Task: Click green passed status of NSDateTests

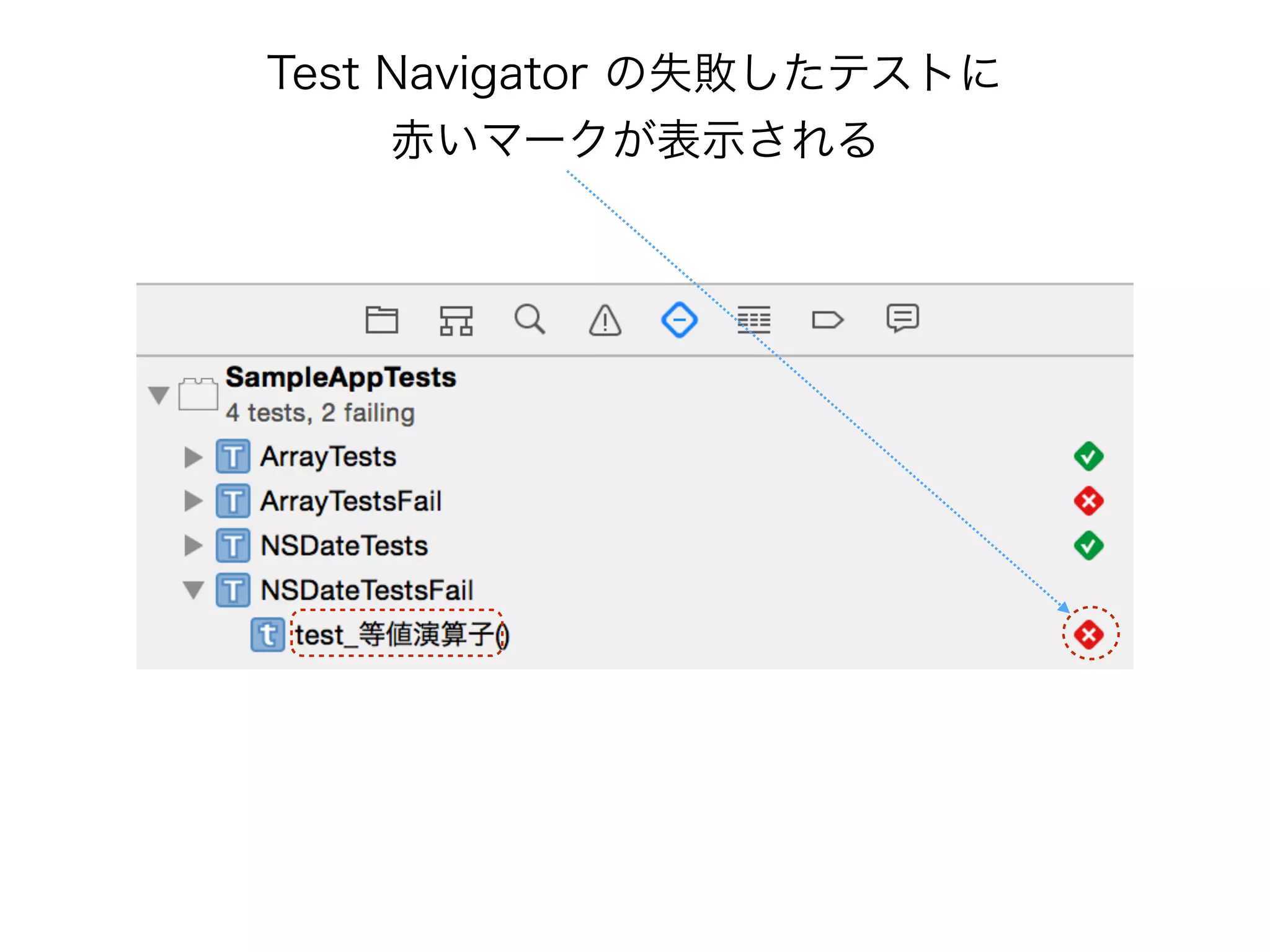Action: tap(1088, 545)
